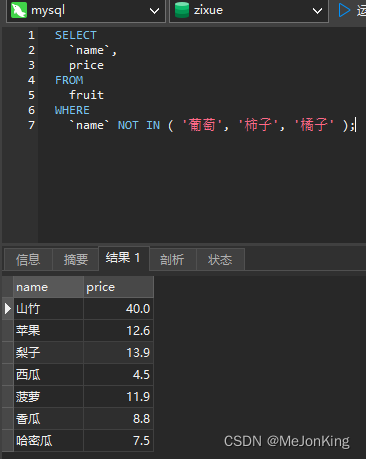This screenshot has height=459, width=366.
Task: Select the 山竹 cell
Action: pyautogui.click(x=48, y=309)
